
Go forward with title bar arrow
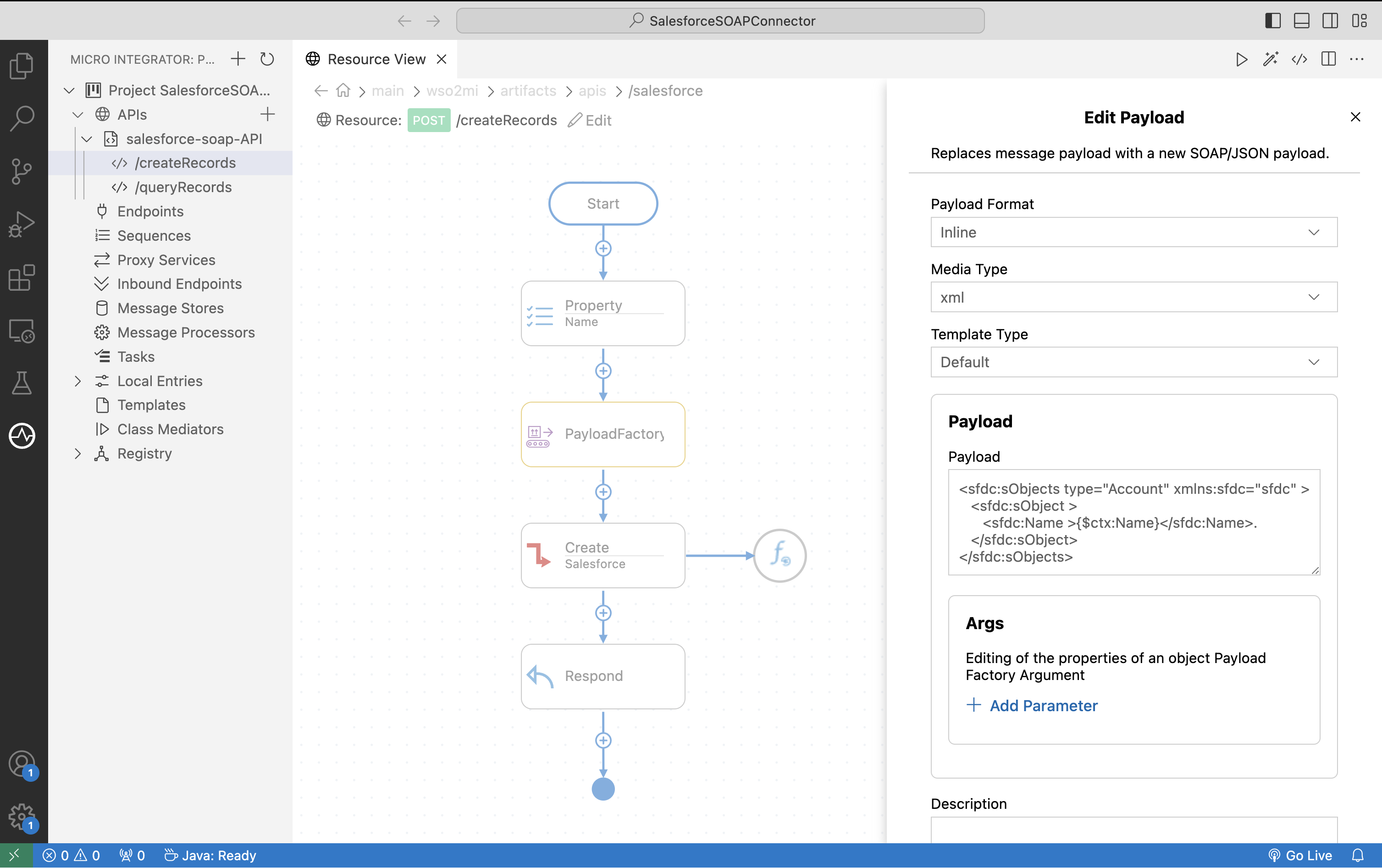pos(433,21)
